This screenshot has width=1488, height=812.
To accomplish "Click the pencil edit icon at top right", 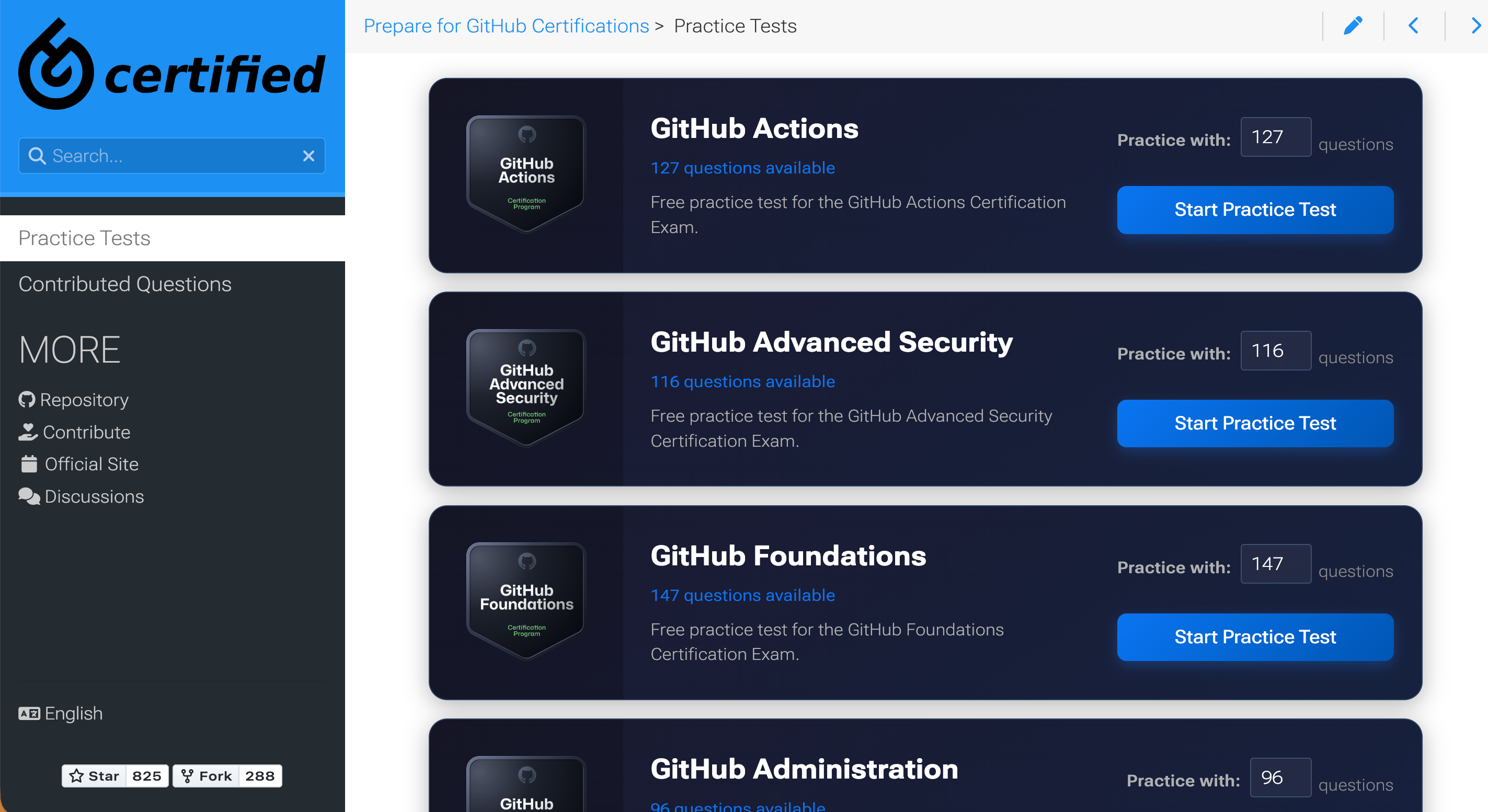I will point(1354,26).
